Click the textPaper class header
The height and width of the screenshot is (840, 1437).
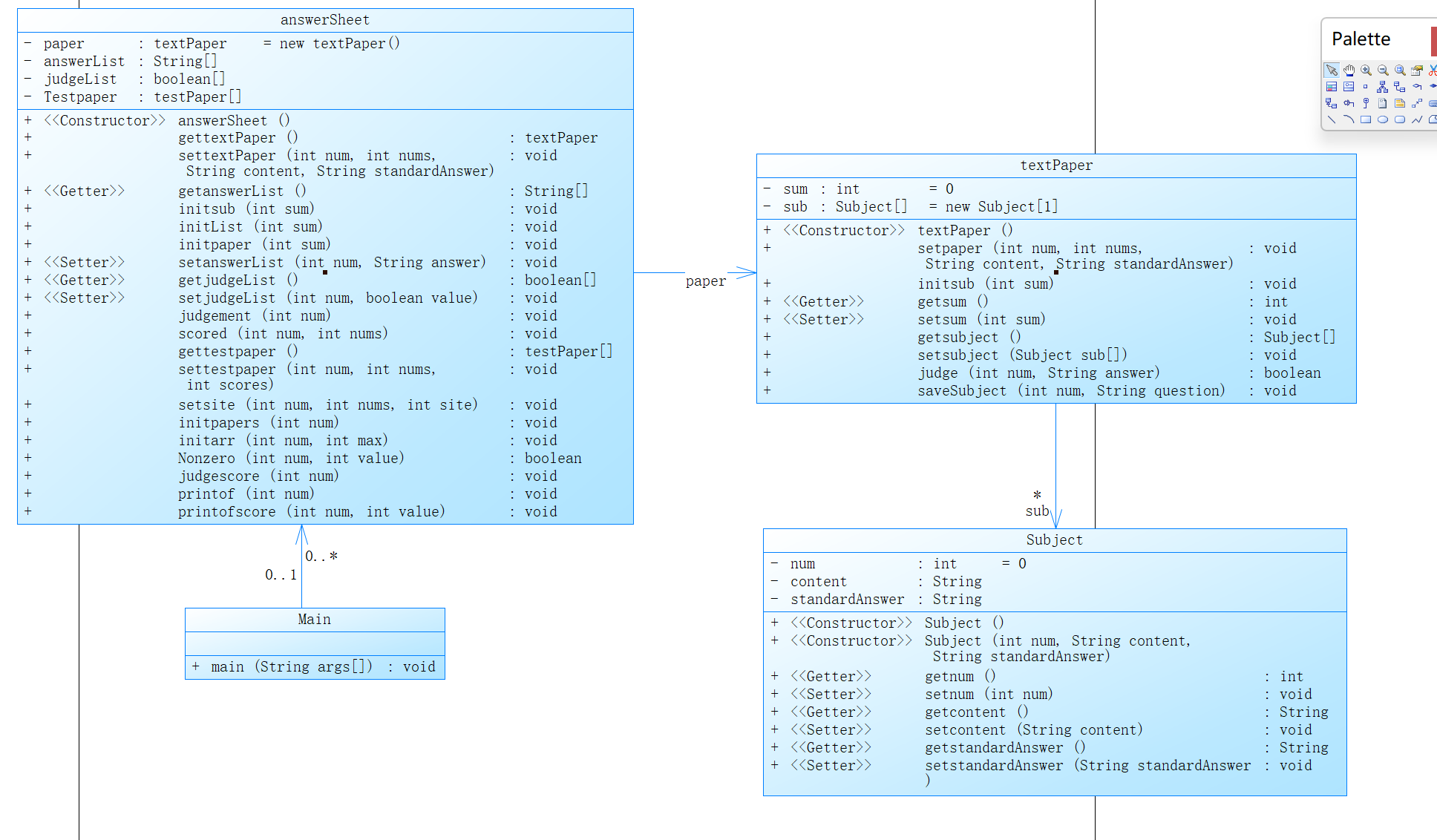[x=1056, y=165]
